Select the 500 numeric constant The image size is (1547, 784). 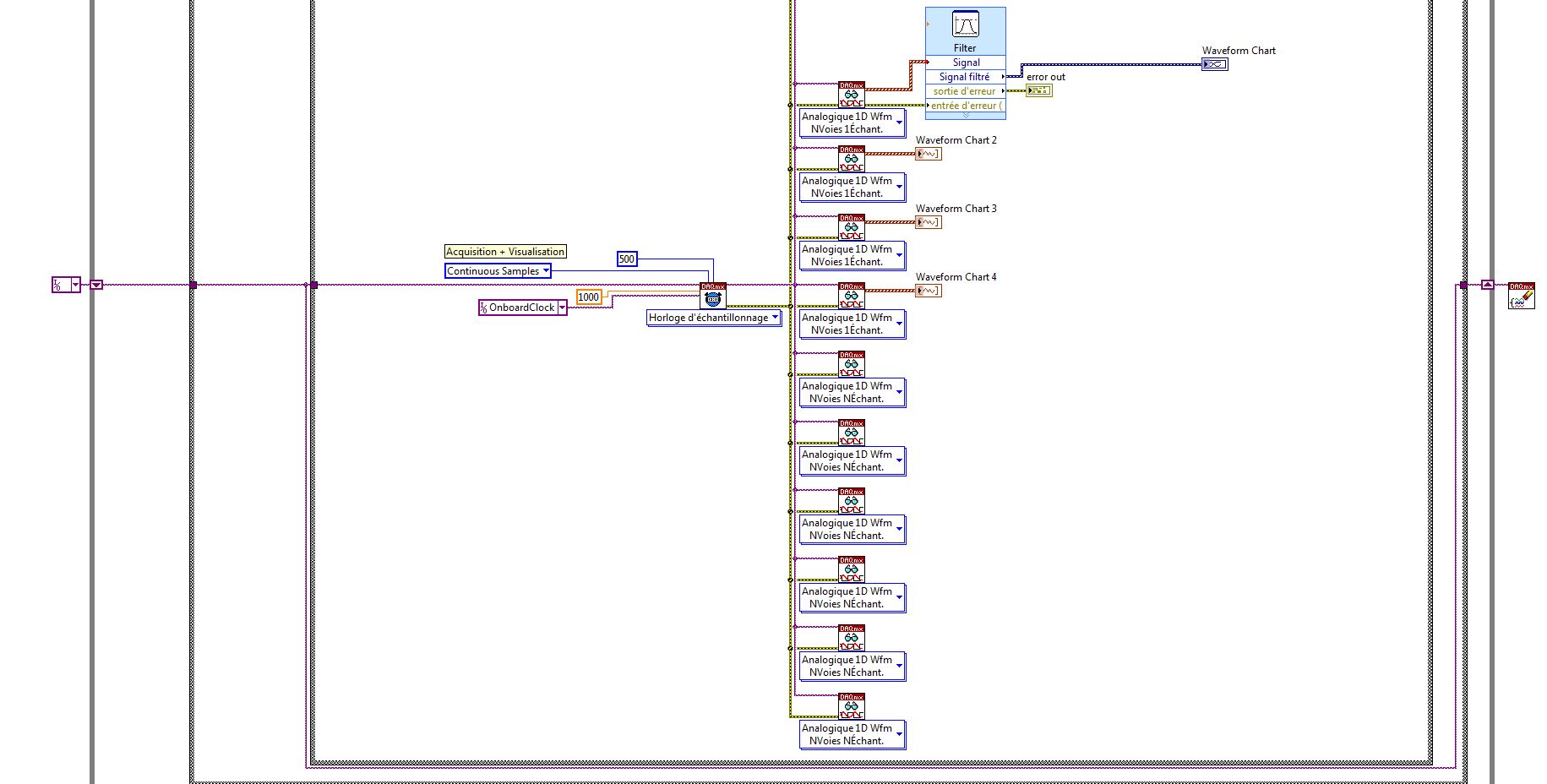[627, 259]
